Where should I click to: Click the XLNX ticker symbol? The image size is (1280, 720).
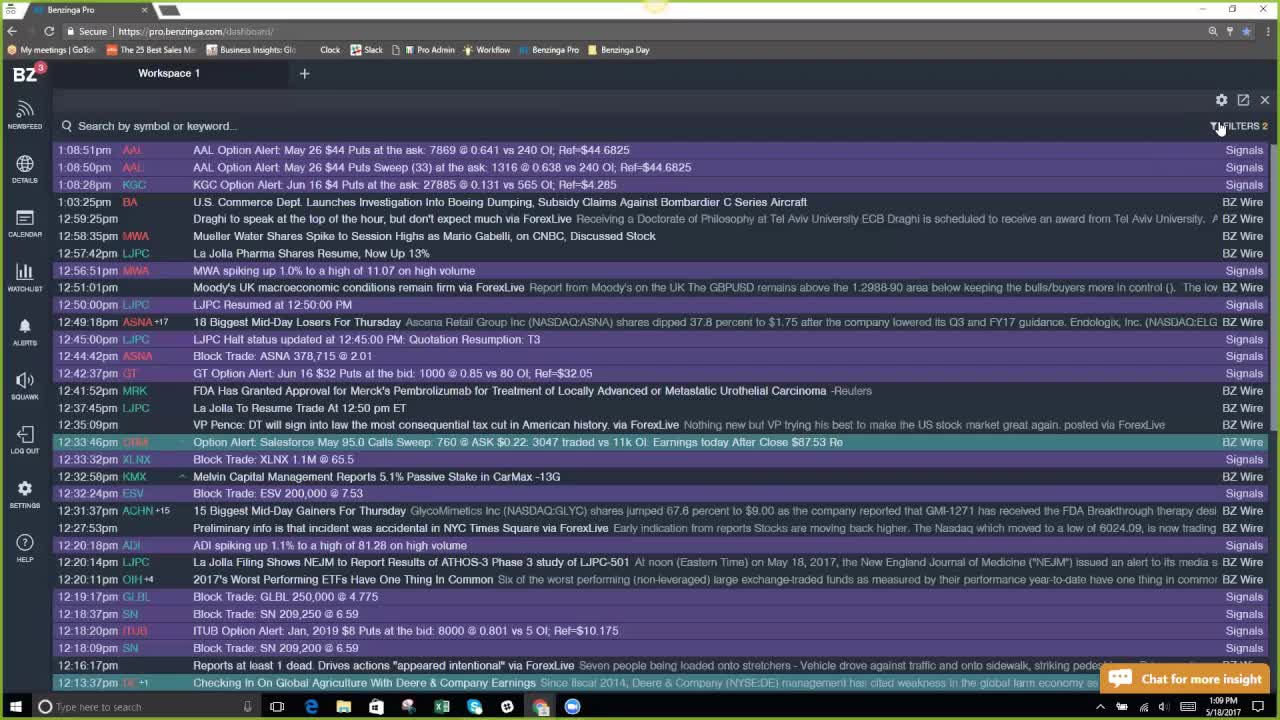tap(136, 460)
